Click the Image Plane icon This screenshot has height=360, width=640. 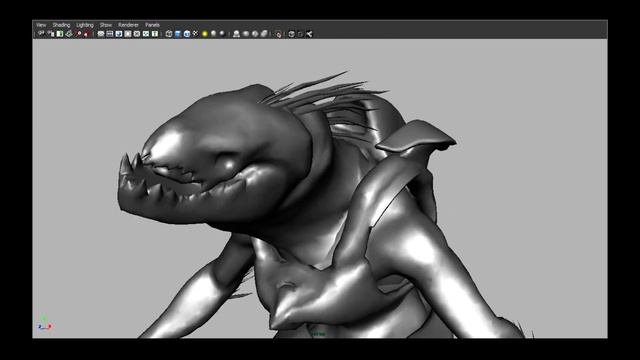(x=69, y=34)
